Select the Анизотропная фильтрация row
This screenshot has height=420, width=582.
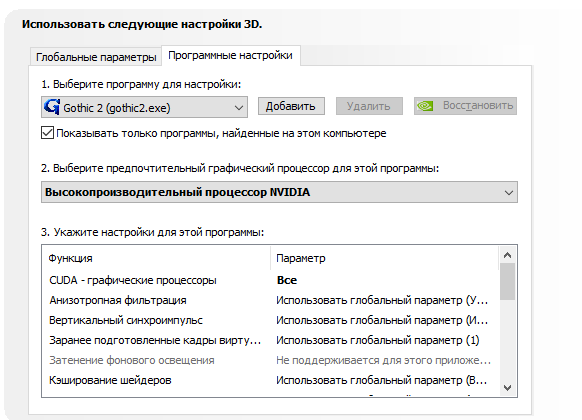click(x=270, y=300)
